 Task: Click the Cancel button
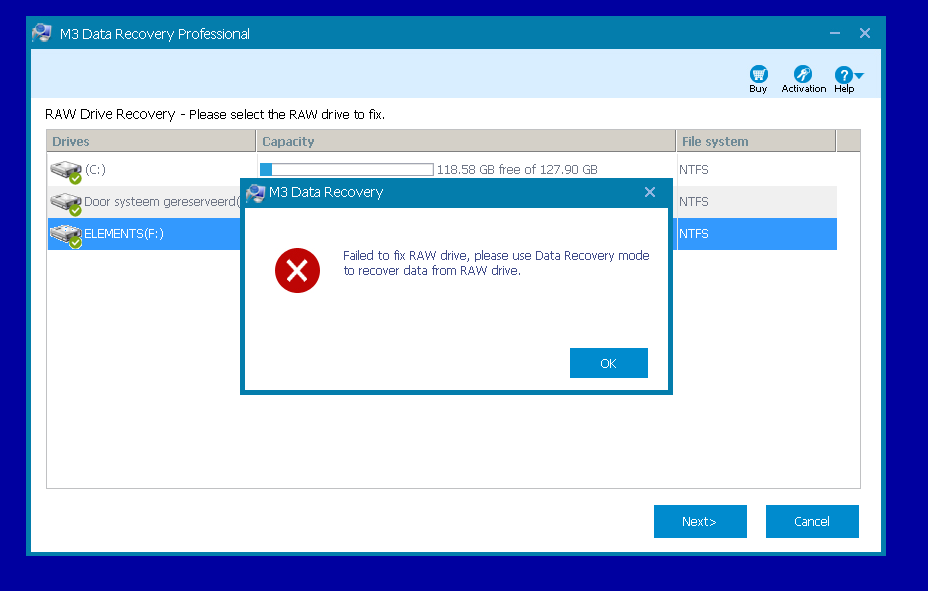pyautogui.click(x=812, y=521)
